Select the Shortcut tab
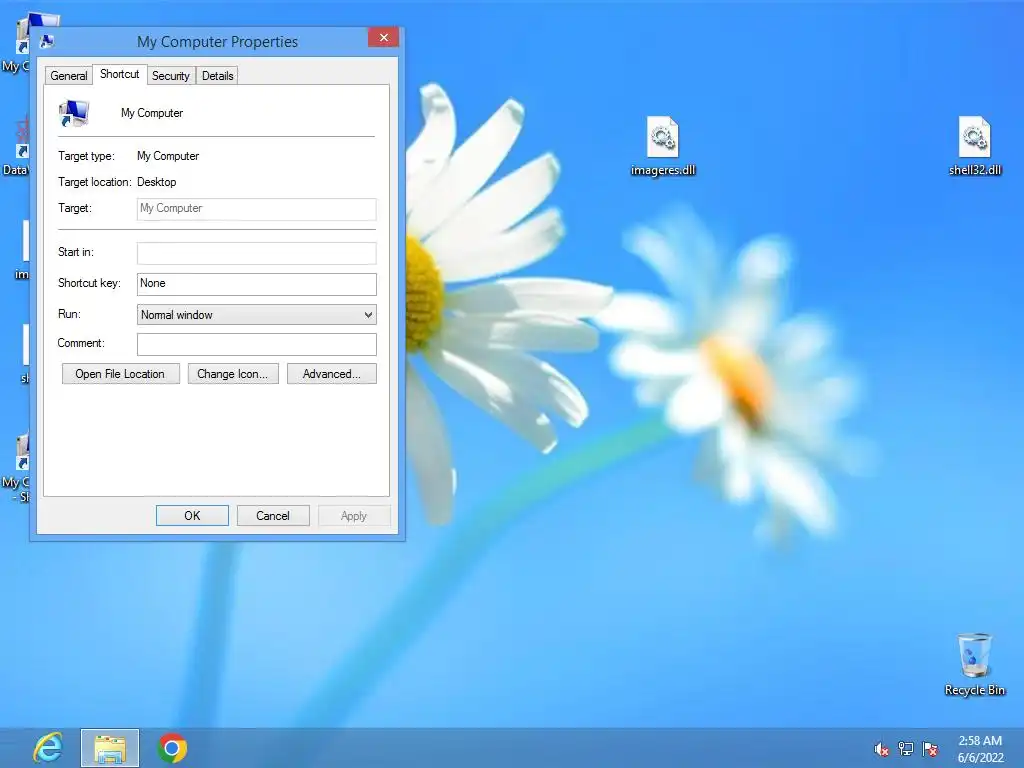 coord(120,74)
